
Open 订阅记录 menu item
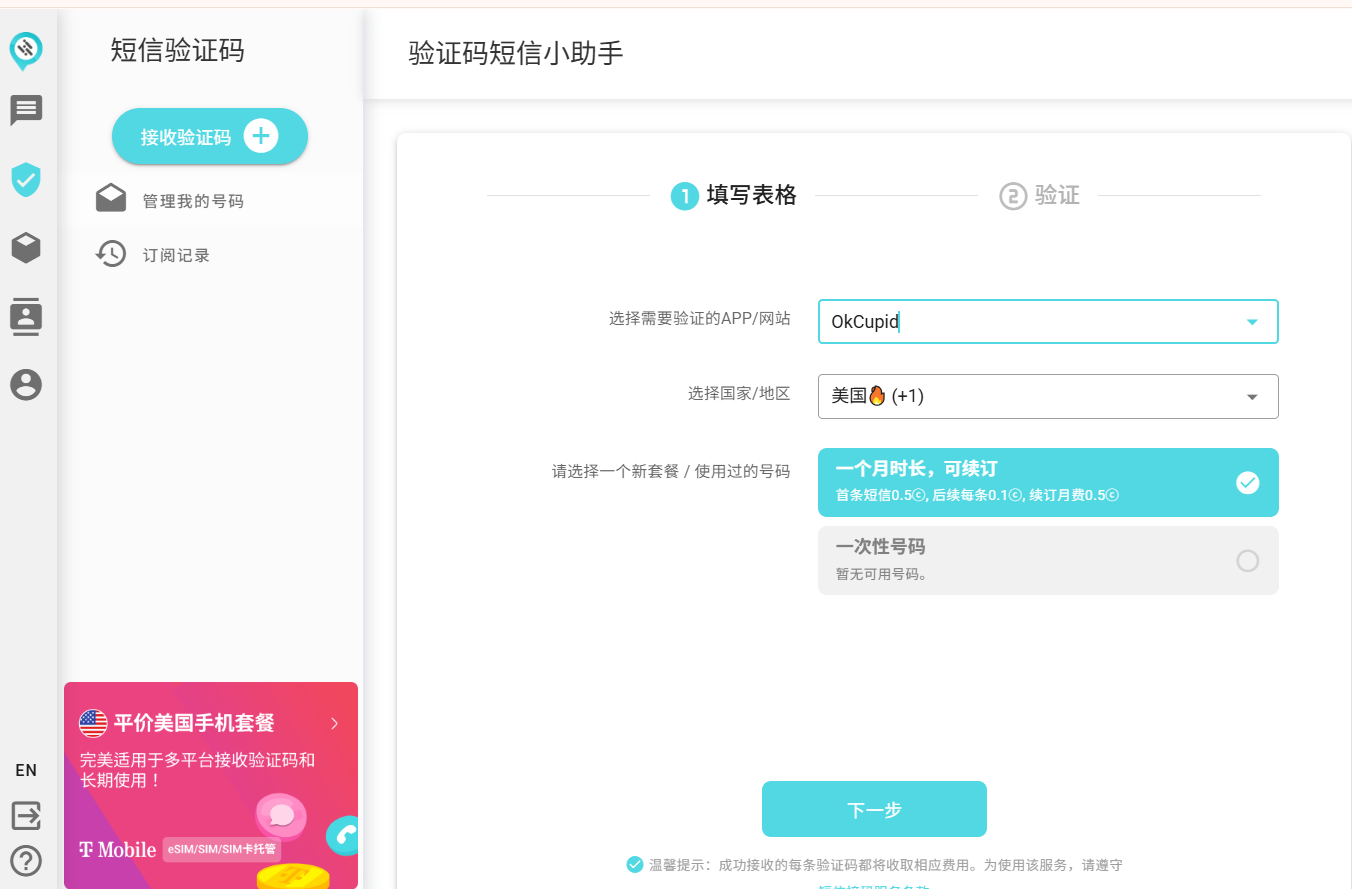point(210,255)
